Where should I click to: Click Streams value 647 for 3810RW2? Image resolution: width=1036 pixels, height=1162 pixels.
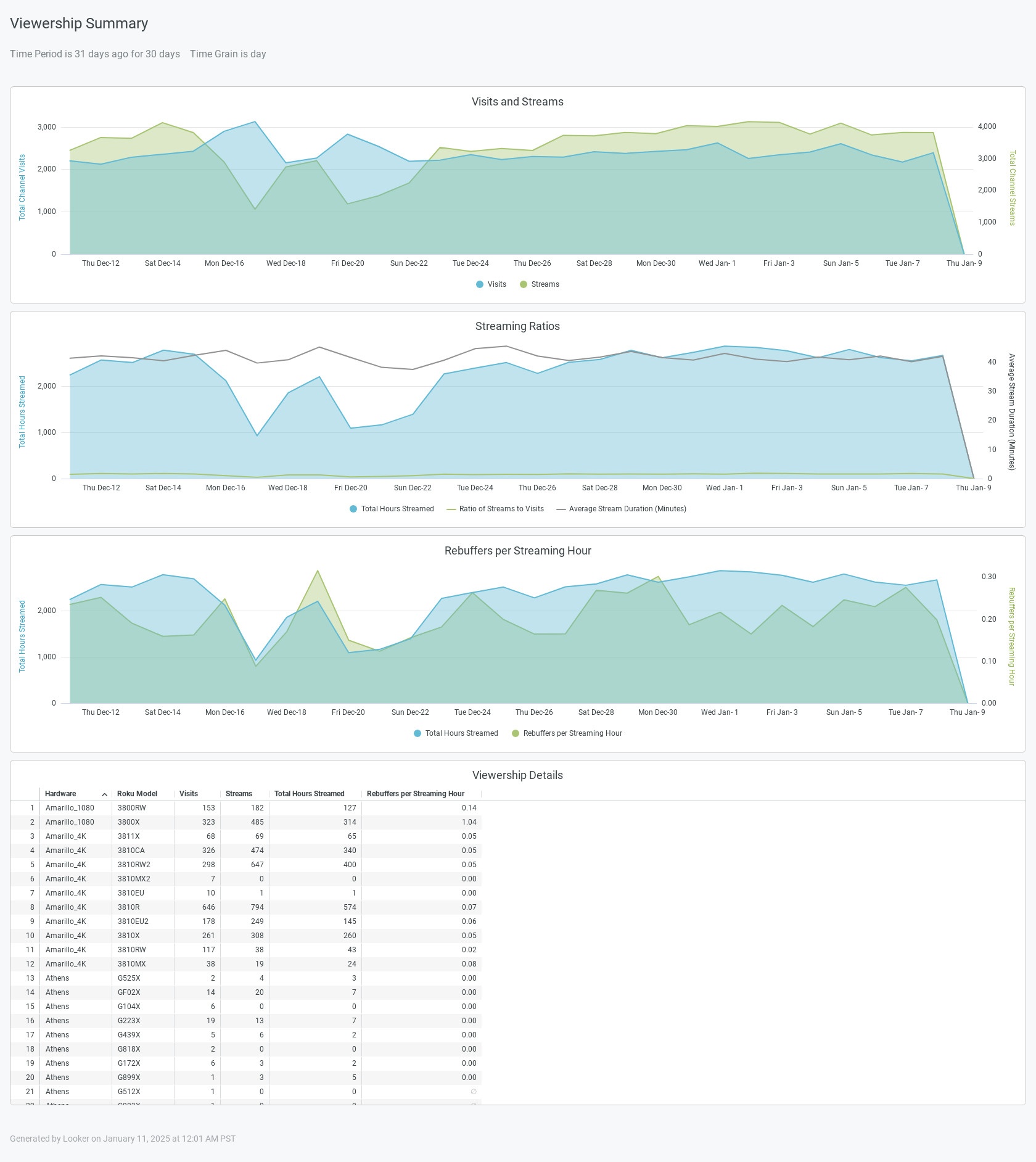257,865
